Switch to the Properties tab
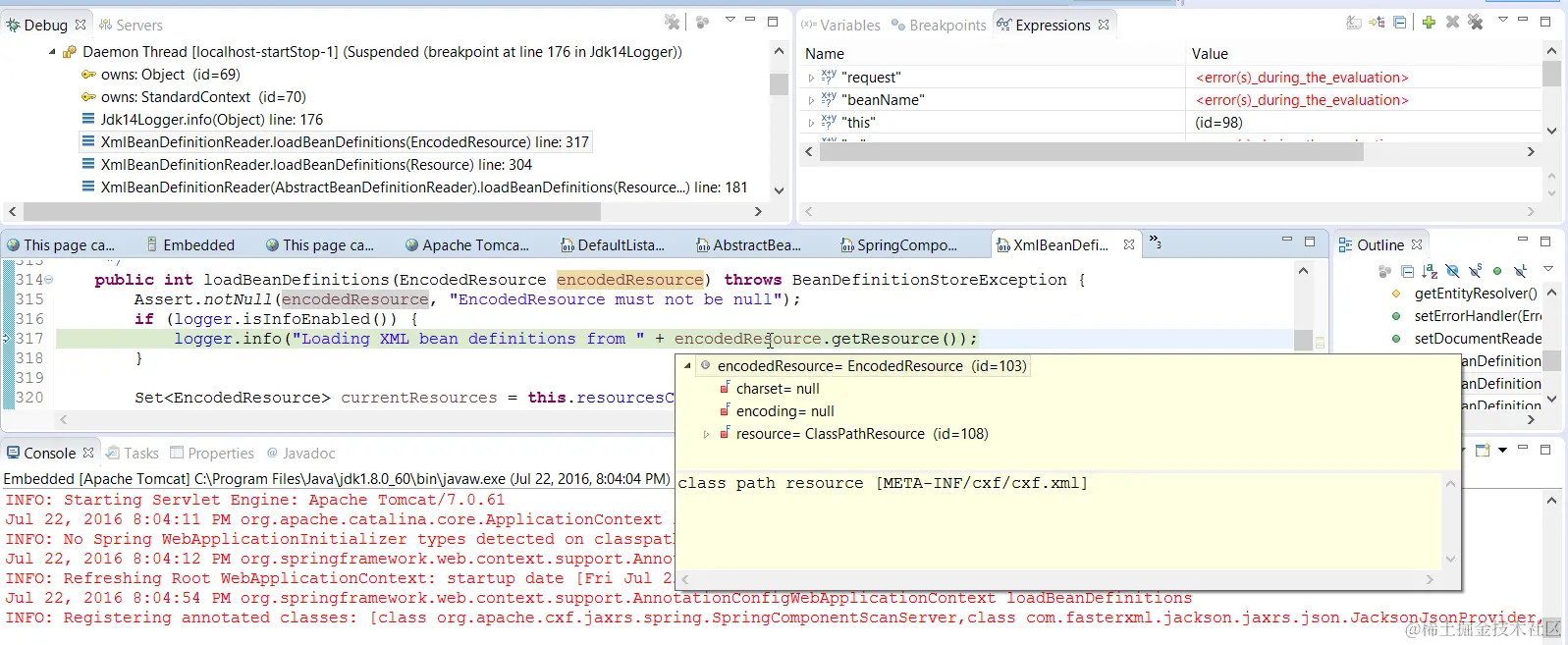This screenshot has width=1568, height=645. 211,454
